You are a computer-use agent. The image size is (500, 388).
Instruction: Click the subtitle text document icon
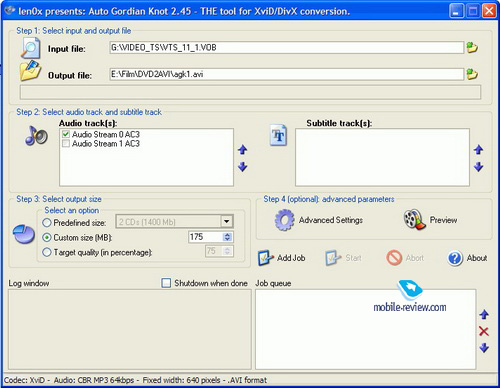click(x=278, y=135)
